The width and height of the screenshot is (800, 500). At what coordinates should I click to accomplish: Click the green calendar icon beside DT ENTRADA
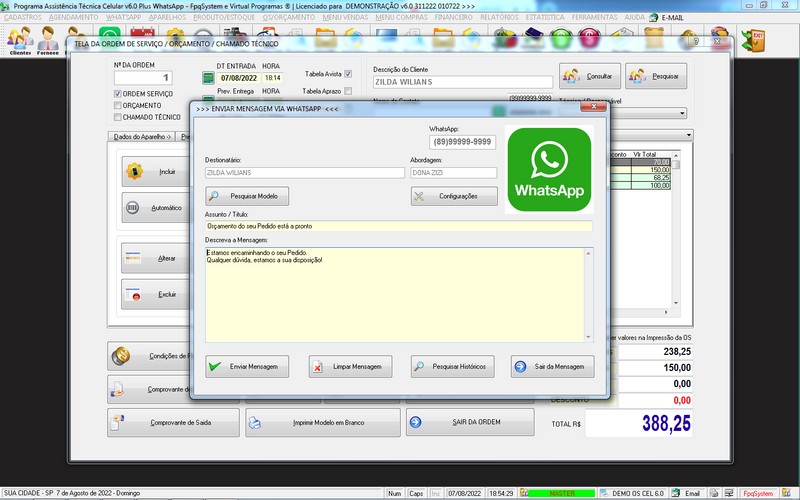coord(208,78)
